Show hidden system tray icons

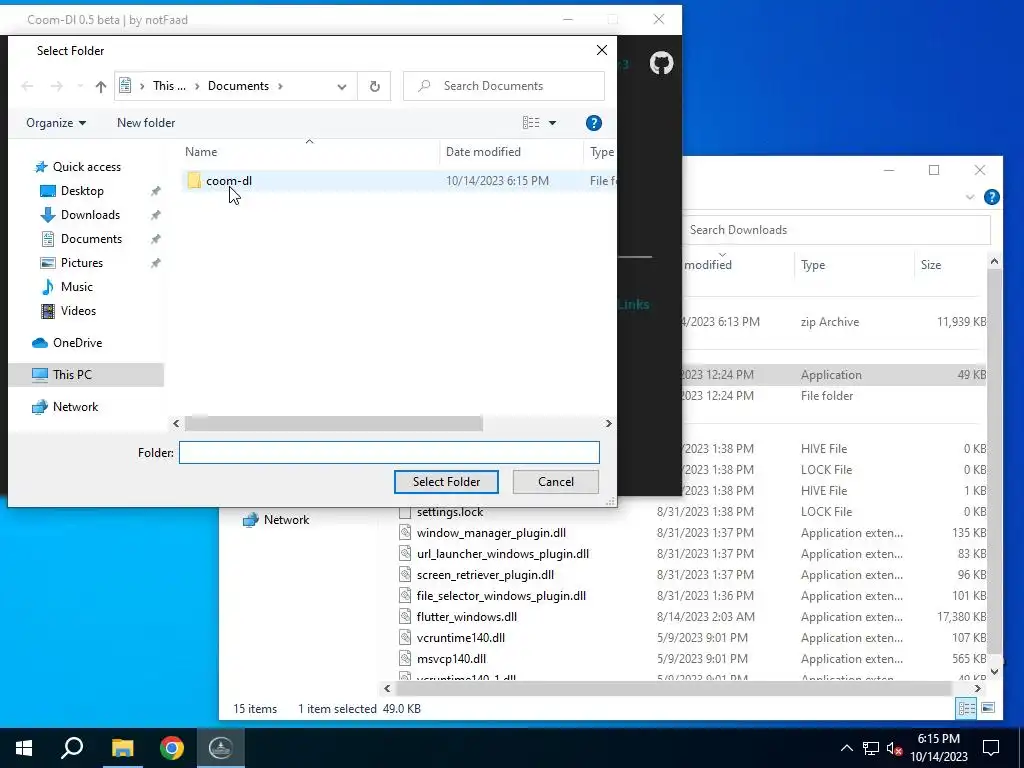846,748
